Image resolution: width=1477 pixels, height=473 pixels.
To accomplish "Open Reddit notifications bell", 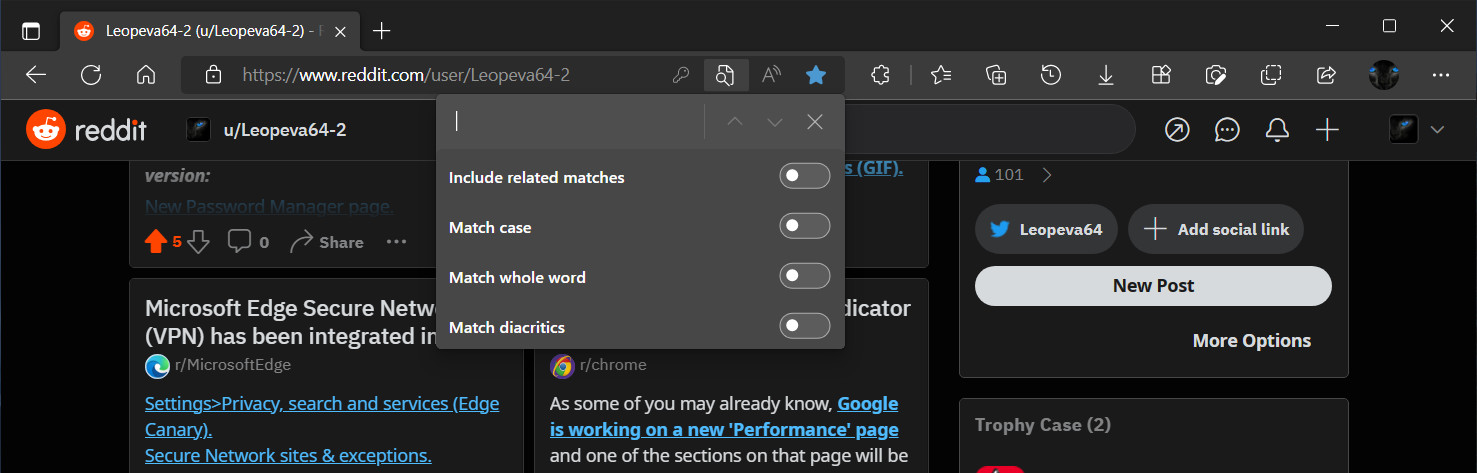I will click(1277, 130).
